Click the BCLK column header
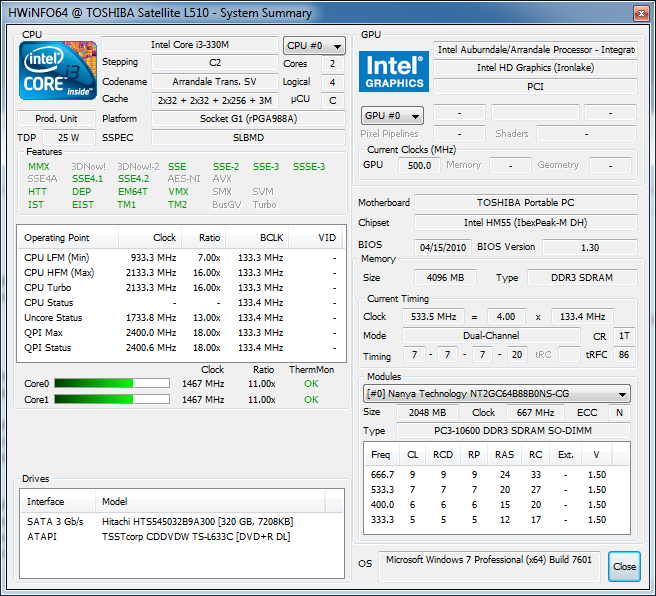 point(257,238)
